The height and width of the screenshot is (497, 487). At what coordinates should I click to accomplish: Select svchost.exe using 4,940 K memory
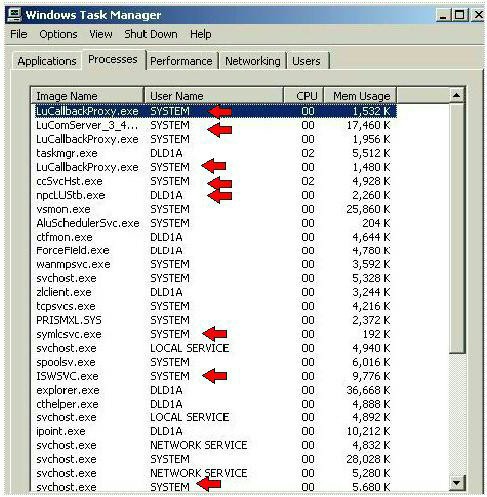click(x=213, y=348)
